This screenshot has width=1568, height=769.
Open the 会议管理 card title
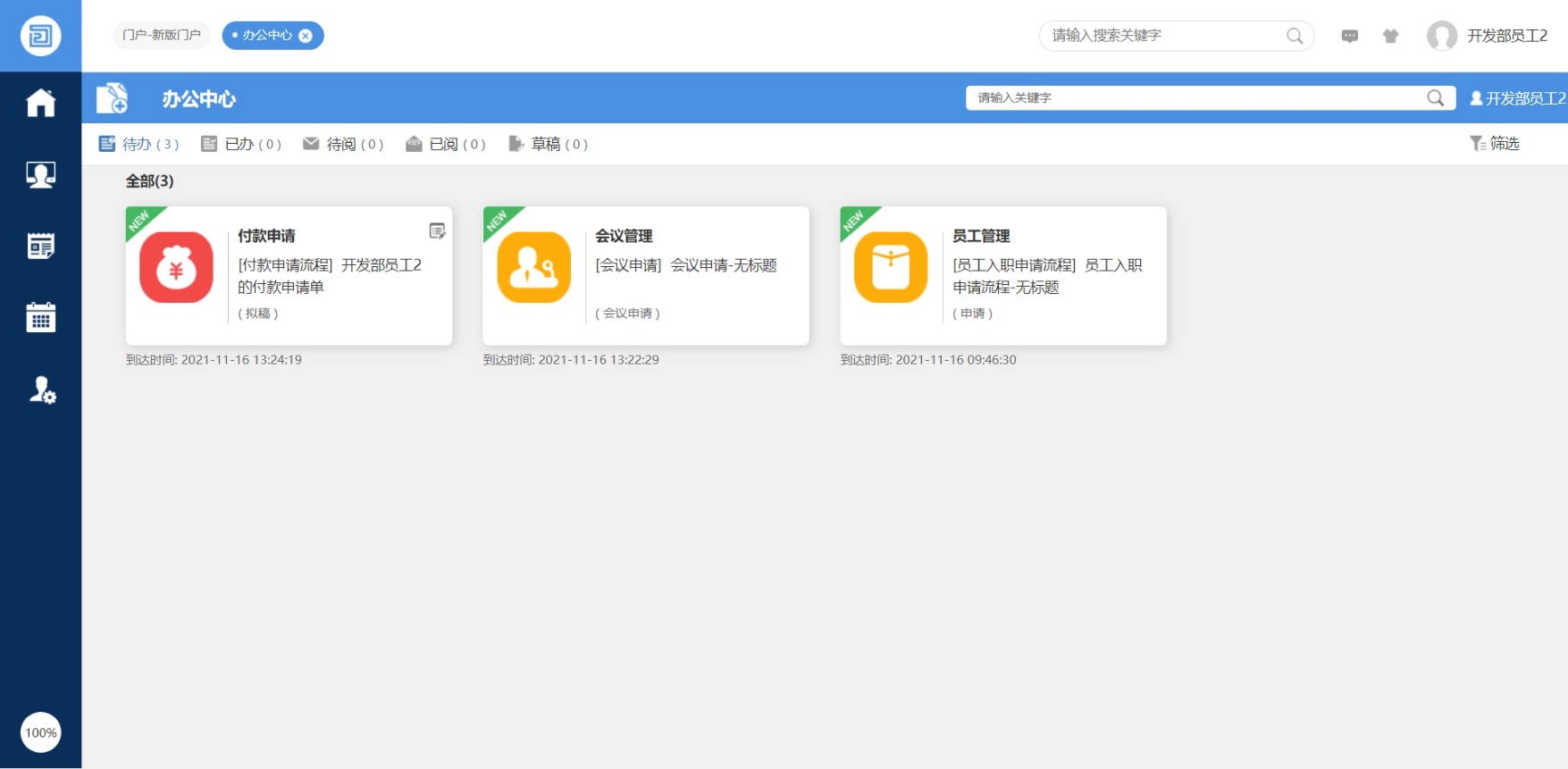point(624,236)
